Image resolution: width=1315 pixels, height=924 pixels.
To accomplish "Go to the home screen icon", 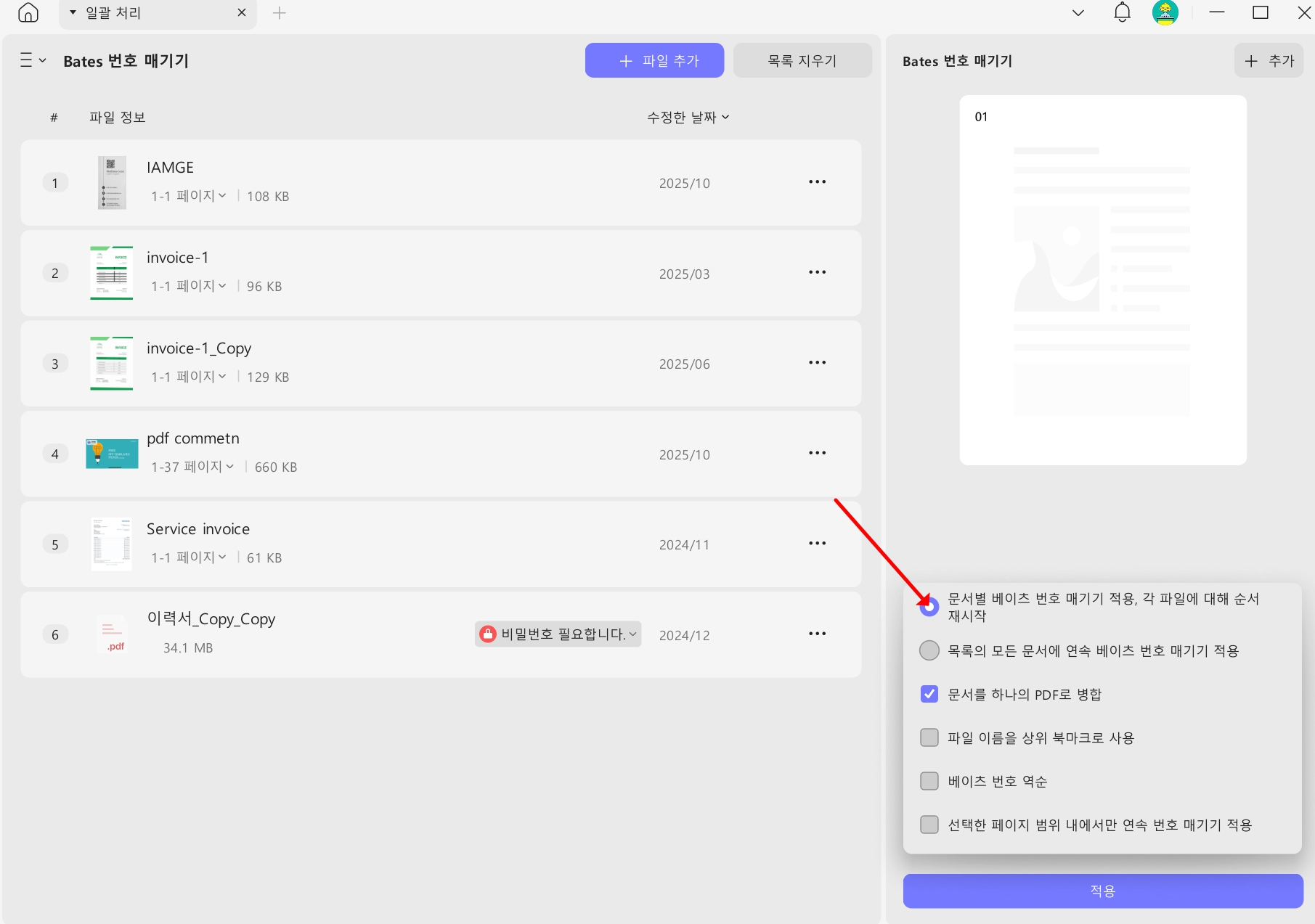I will pos(28,12).
